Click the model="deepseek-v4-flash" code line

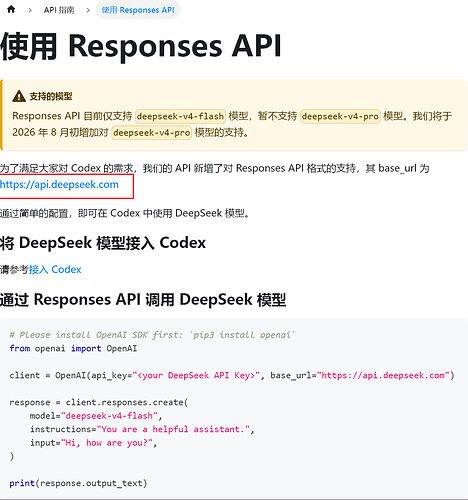[96, 416]
